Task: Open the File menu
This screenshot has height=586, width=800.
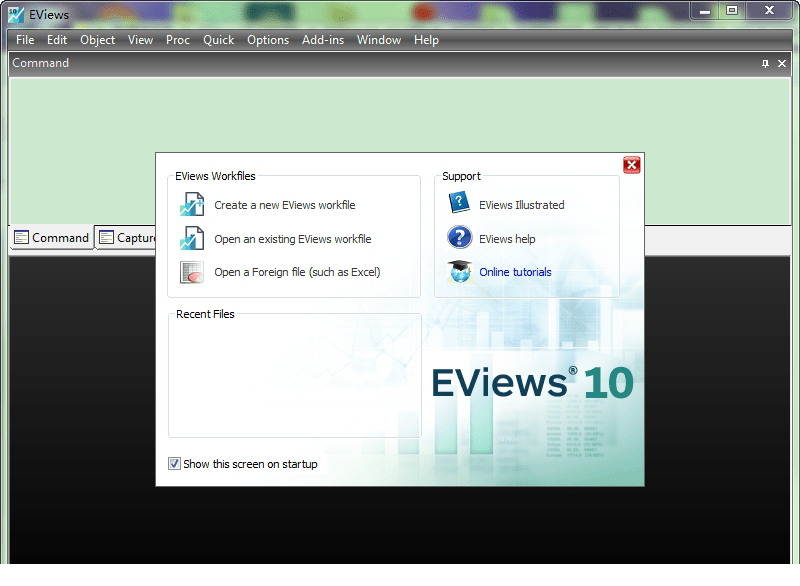Action: [x=25, y=40]
